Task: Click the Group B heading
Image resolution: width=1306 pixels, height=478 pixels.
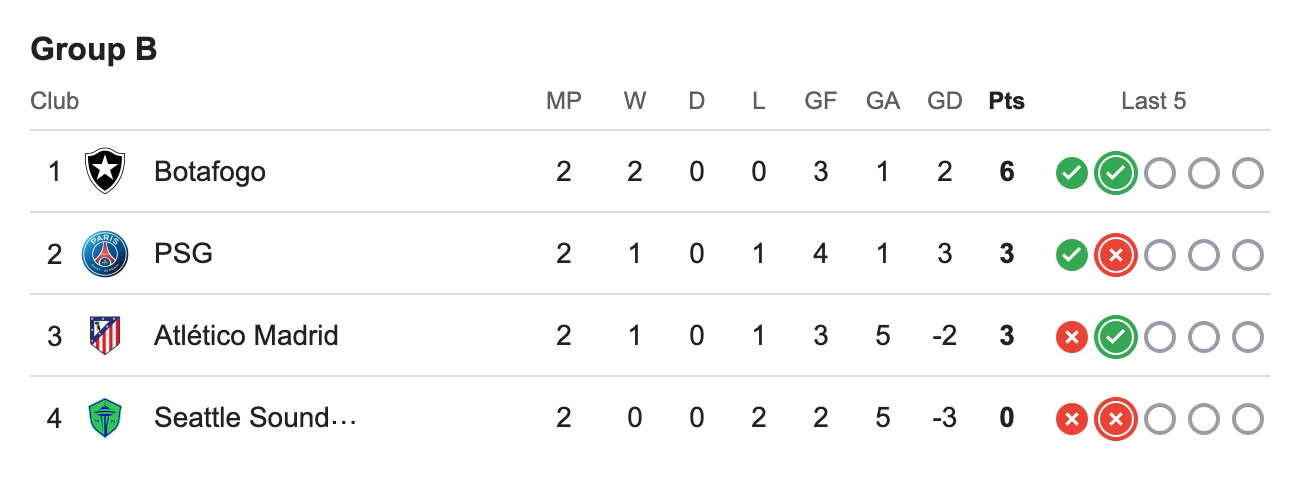Action: click(x=94, y=49)
